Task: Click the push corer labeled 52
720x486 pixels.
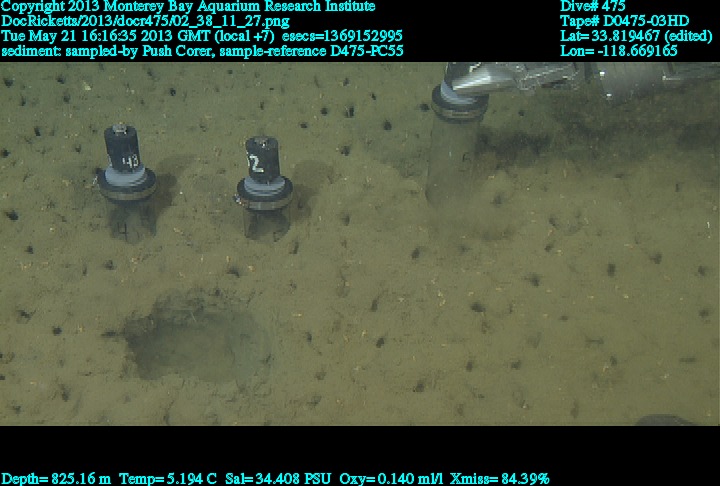Action: (x=265, y=186)
